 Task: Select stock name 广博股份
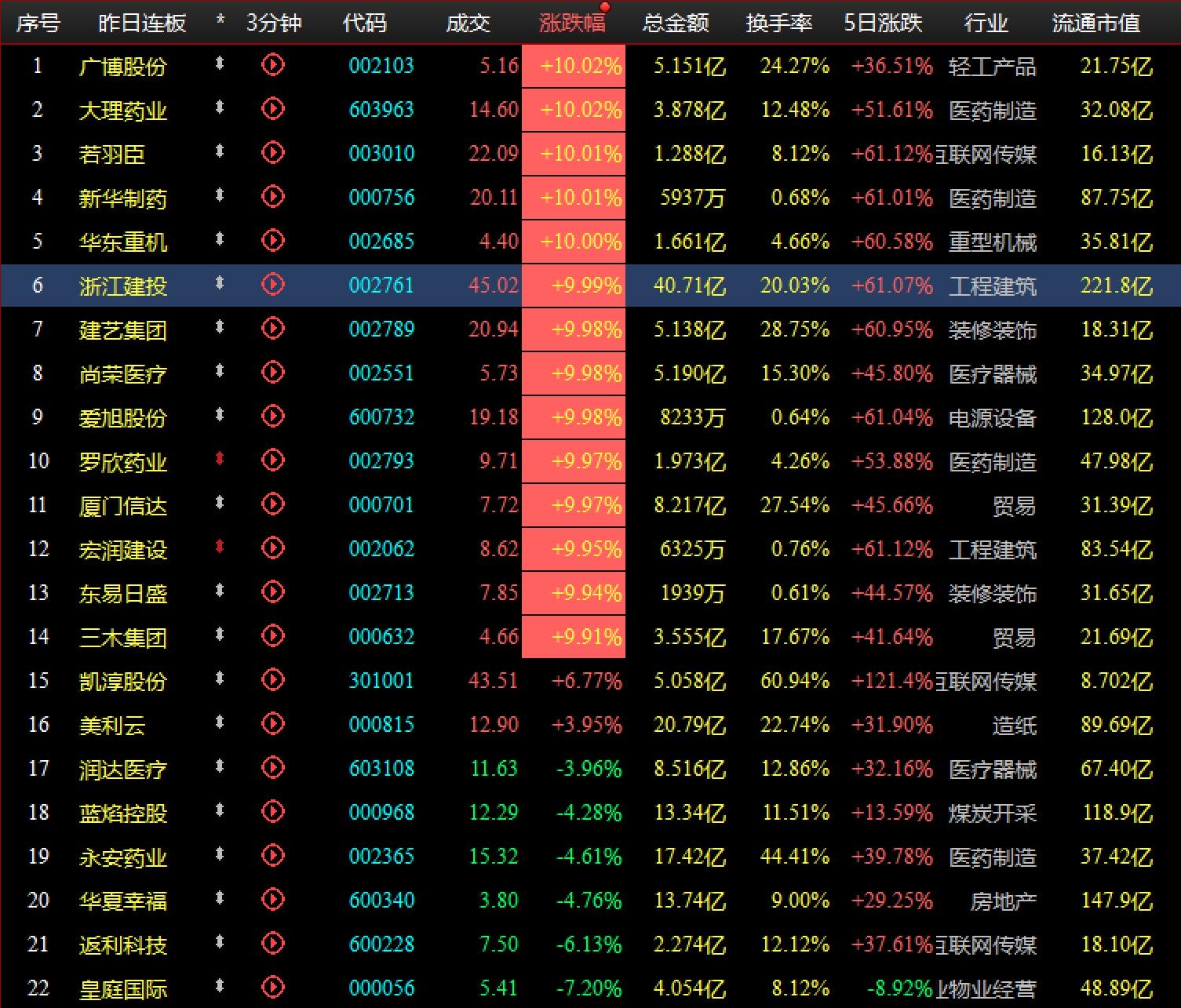click(123, 66)
